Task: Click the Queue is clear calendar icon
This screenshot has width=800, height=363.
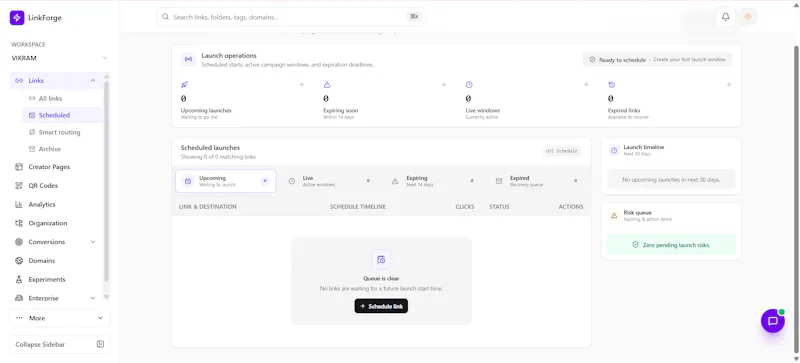Action: click(381, 259)
